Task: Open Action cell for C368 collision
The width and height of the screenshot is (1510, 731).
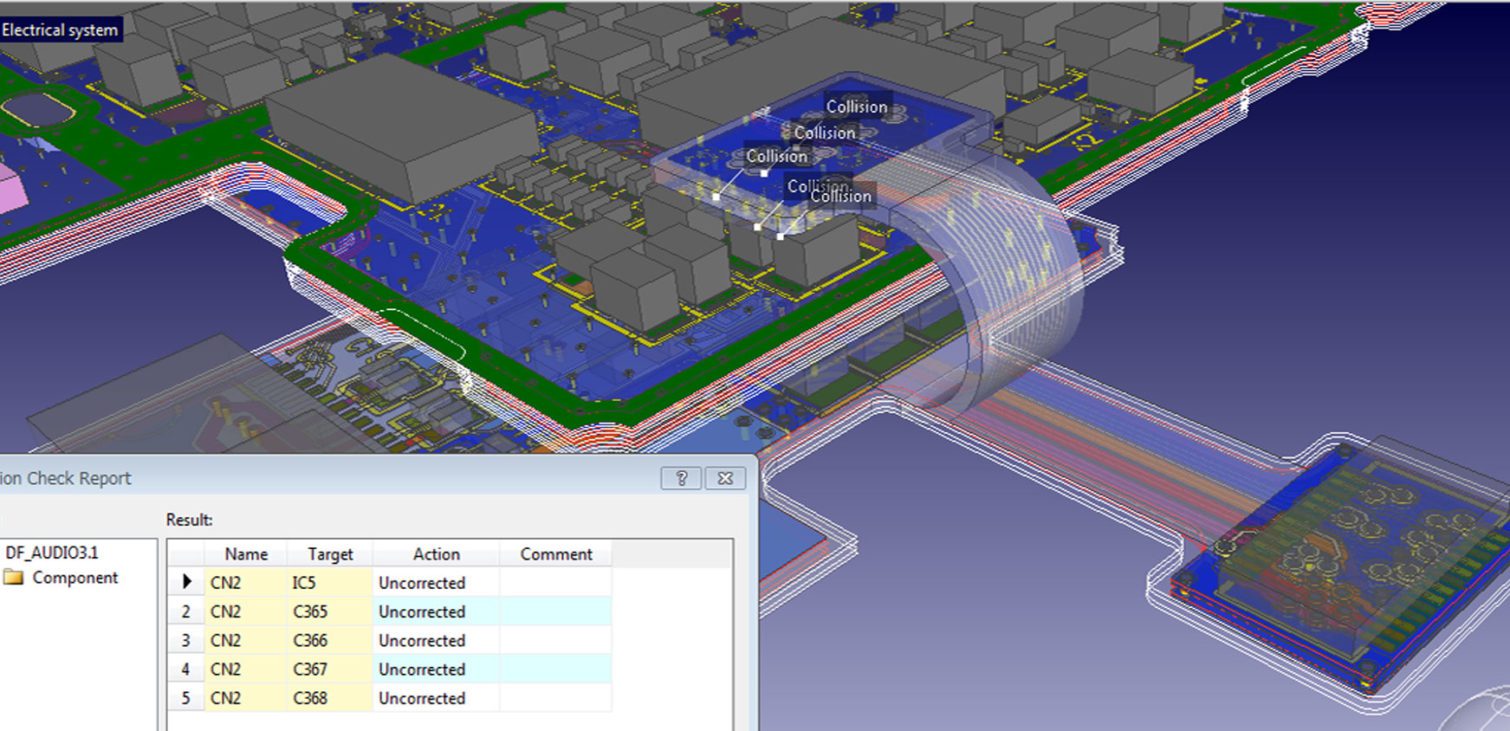Action: pyautogui.click(x=436, y=698)
